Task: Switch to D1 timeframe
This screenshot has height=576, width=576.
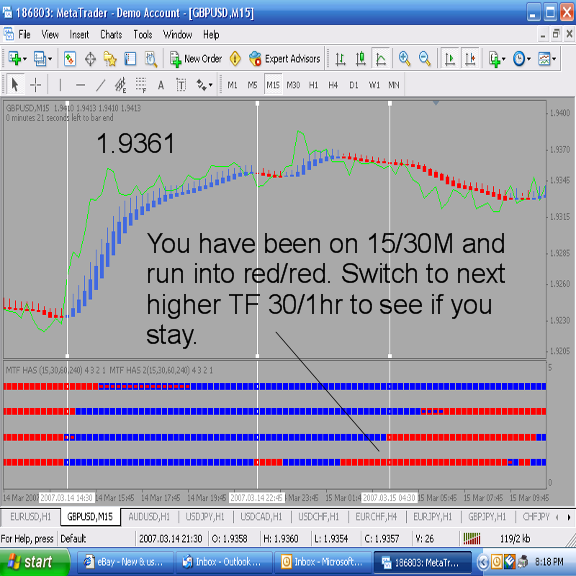Action: click(354, 85)
